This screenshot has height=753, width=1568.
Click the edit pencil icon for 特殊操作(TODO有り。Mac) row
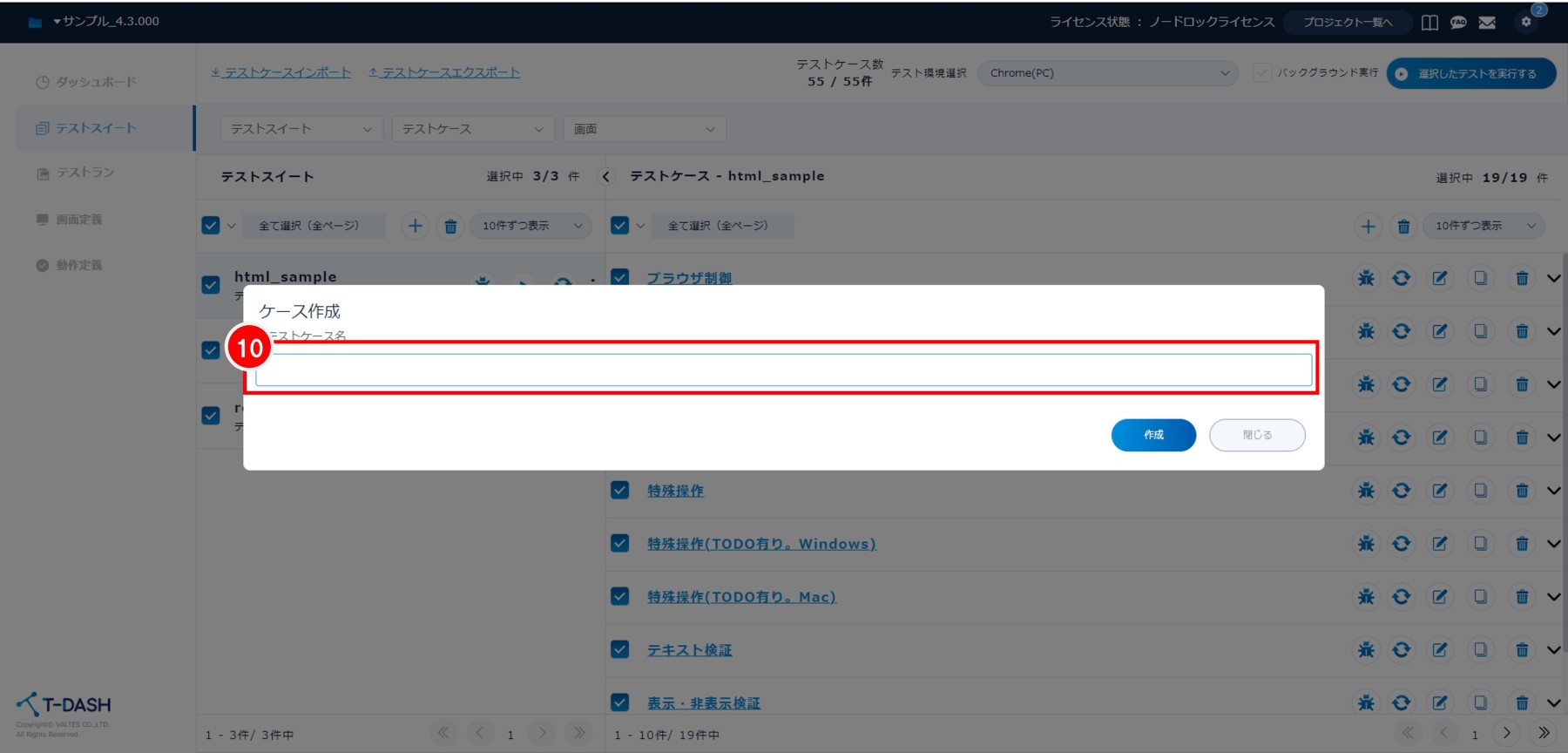tap(1440, 597)
